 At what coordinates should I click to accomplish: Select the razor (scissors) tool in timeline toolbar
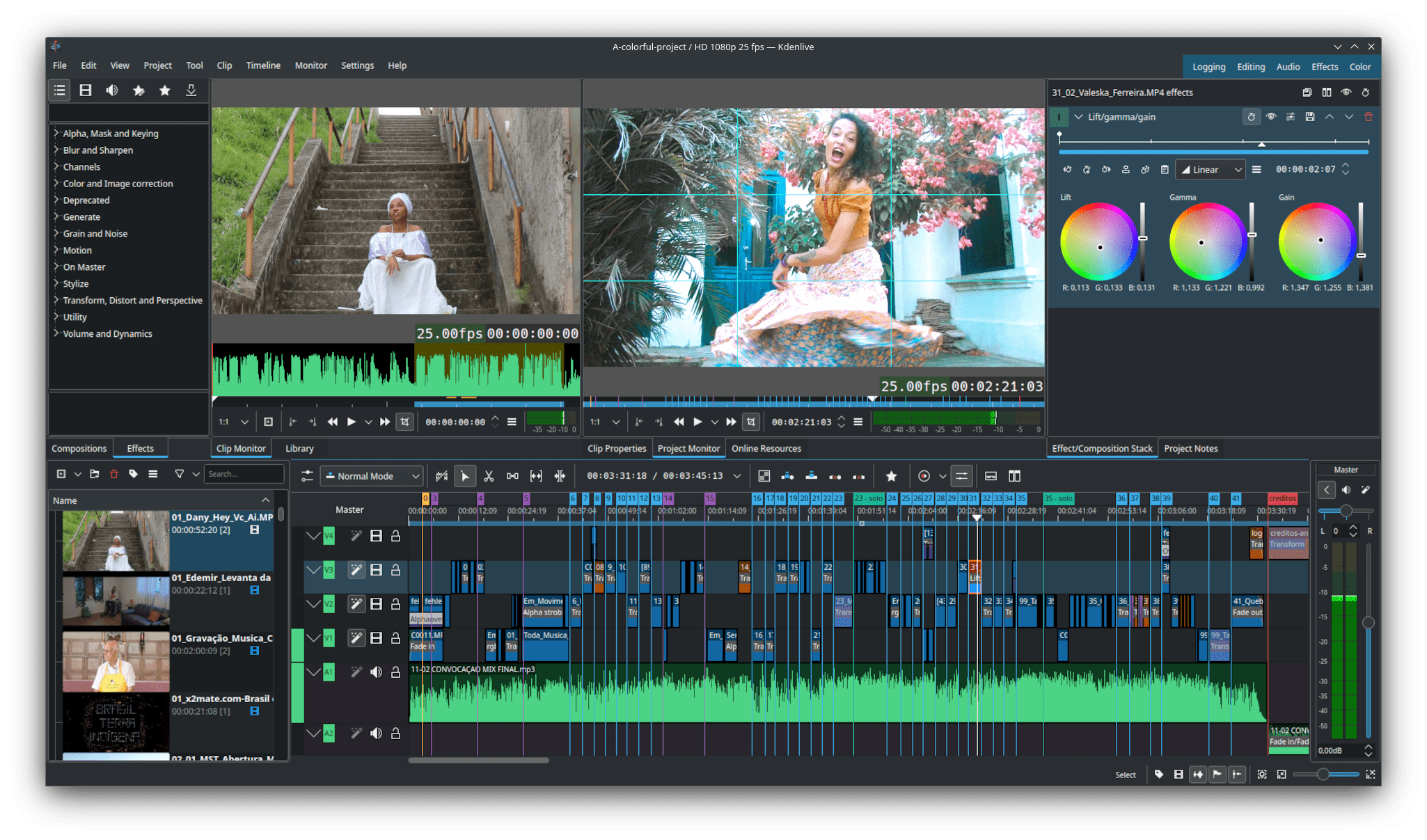[x=489, y=476]
